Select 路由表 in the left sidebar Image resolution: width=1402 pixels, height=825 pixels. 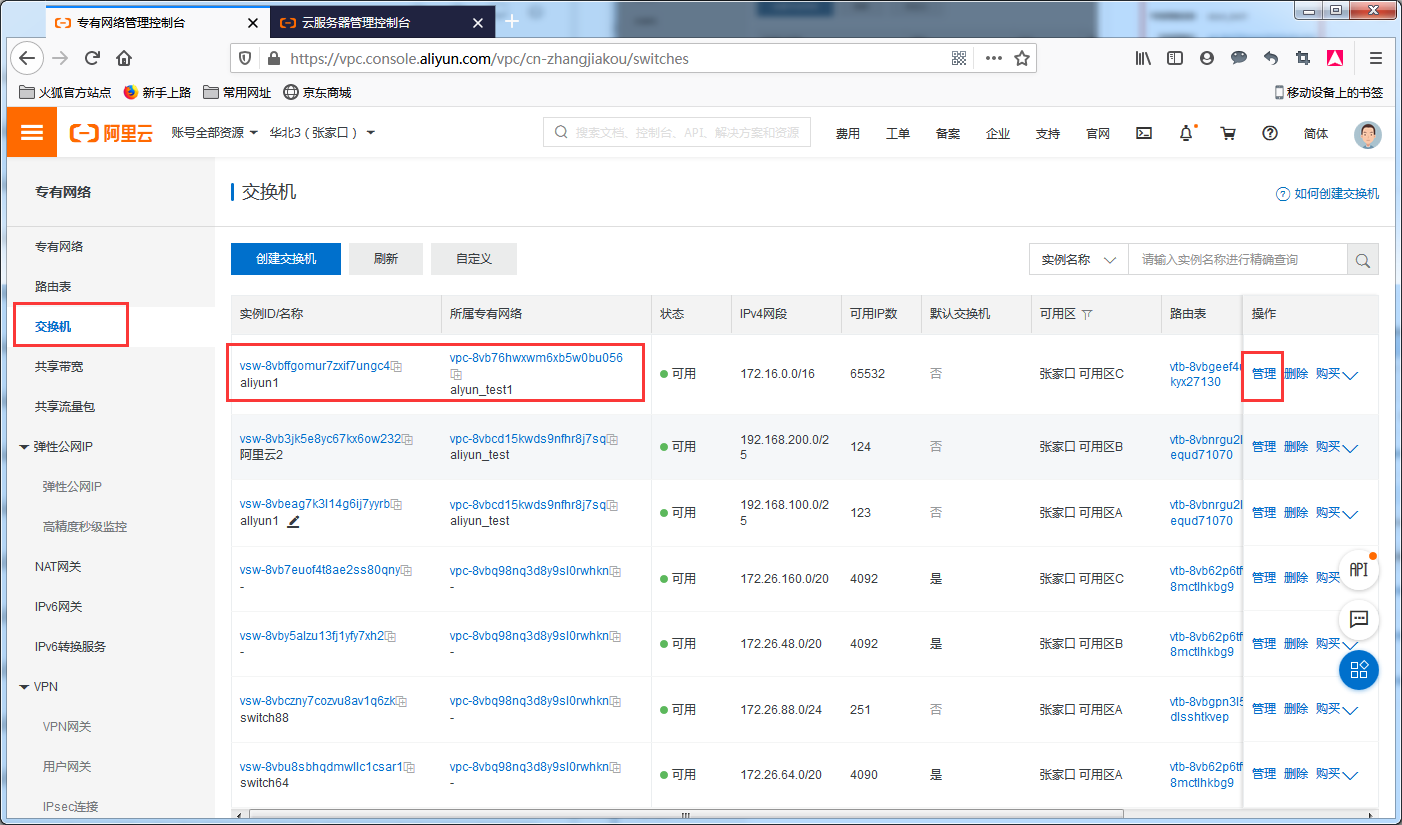(x=53, y=287)
